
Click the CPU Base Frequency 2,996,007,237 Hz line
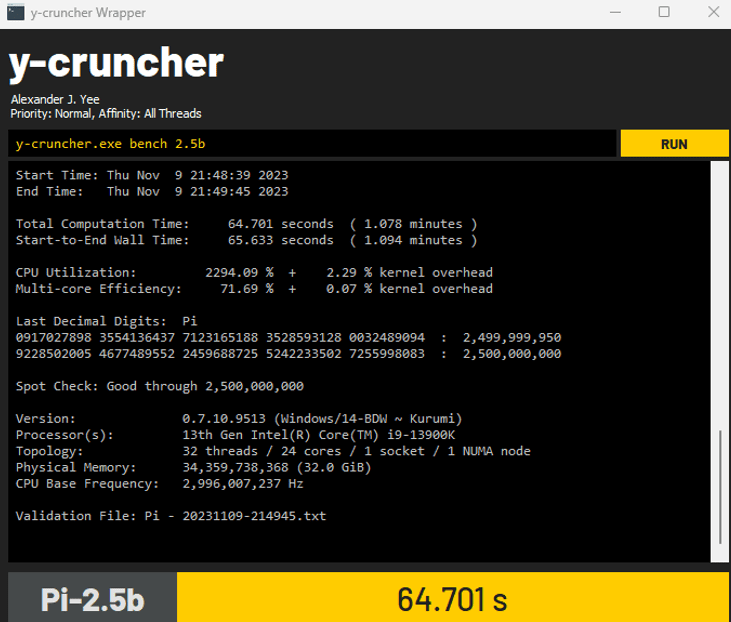(159, 484)
